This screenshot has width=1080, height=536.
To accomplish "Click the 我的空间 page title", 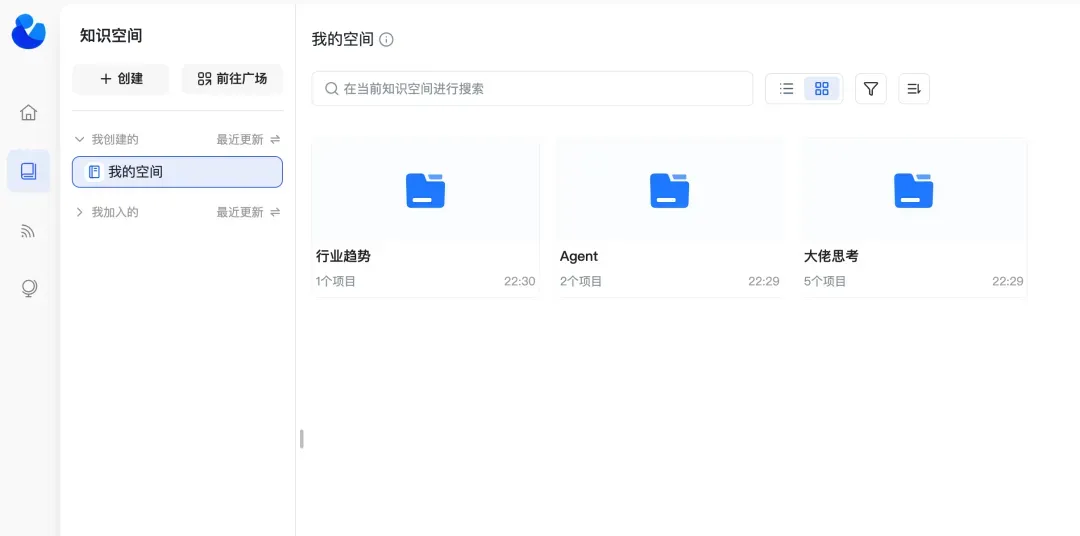I will click(342, 39).
